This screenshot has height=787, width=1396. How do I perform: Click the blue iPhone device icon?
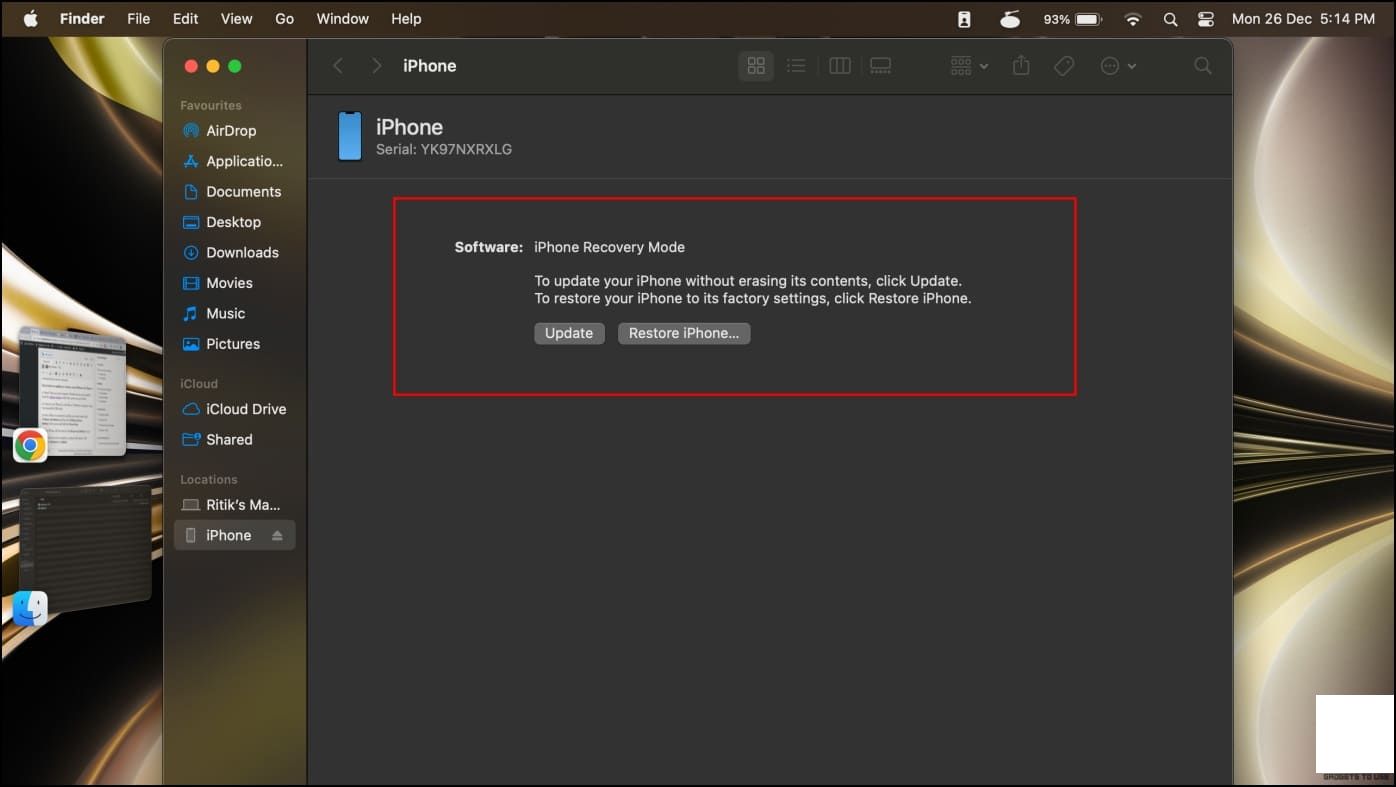click(350, 136)
